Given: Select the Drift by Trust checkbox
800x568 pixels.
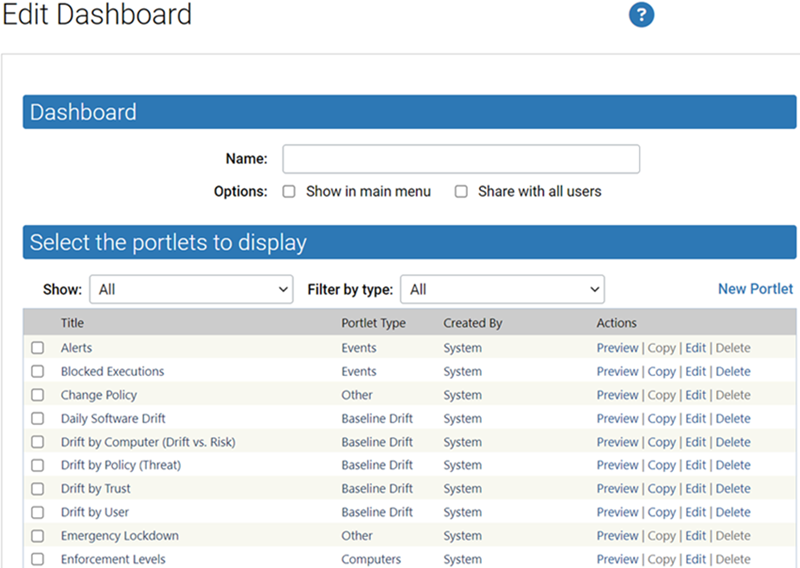Looking at the screenshot, I should click(x=37, y=489).
